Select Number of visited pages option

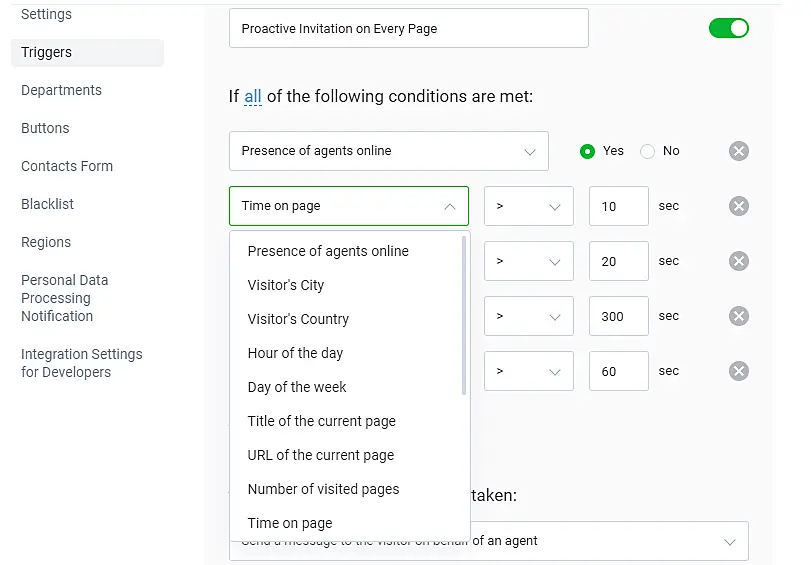pyautogui.click(x=323, y=489)
